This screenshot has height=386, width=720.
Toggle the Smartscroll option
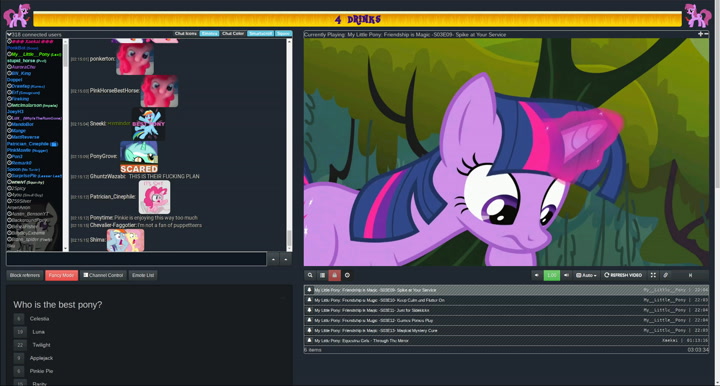pos(260,34)
